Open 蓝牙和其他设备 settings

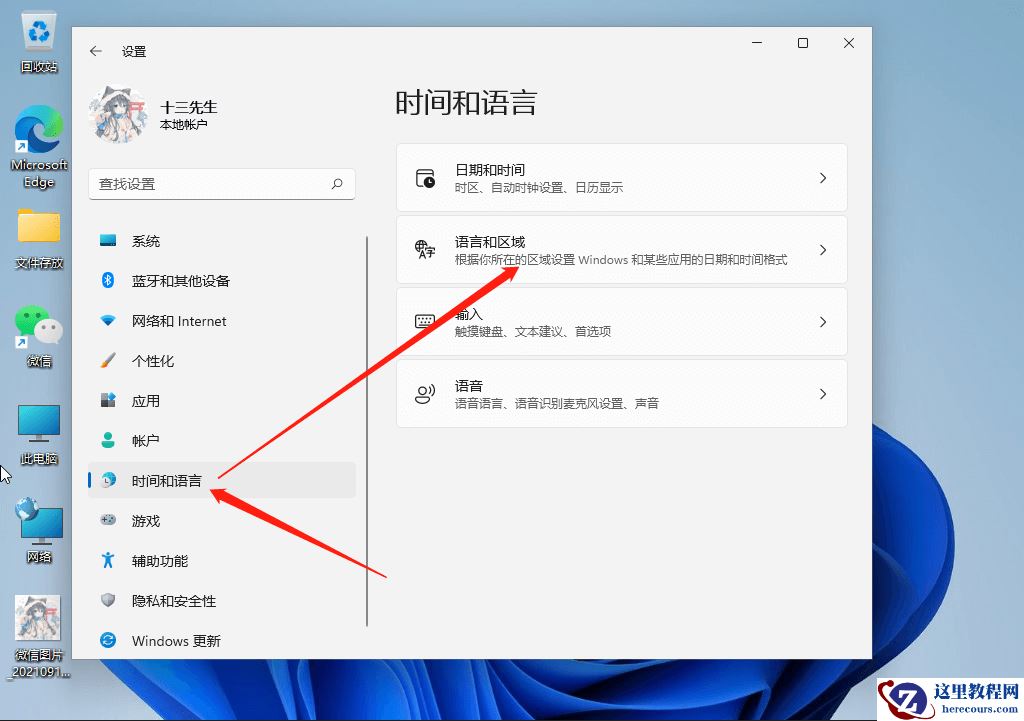180,281
